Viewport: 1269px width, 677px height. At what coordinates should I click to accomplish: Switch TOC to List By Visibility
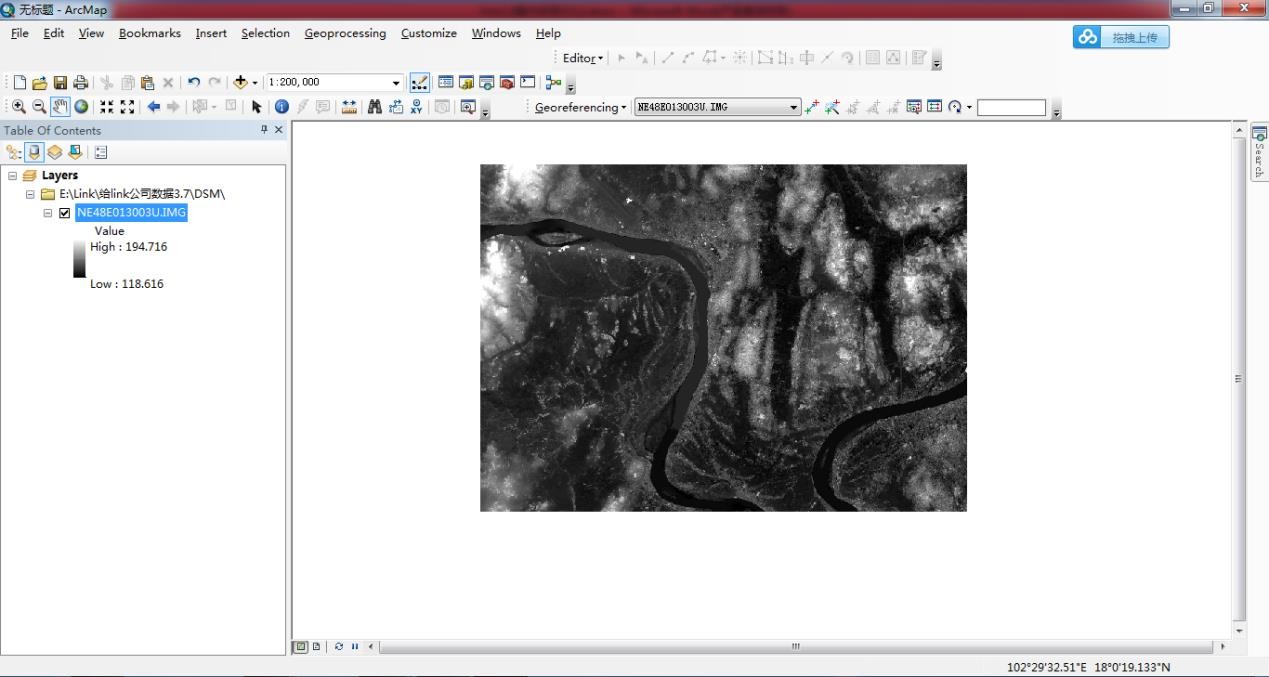coord(55,152)
